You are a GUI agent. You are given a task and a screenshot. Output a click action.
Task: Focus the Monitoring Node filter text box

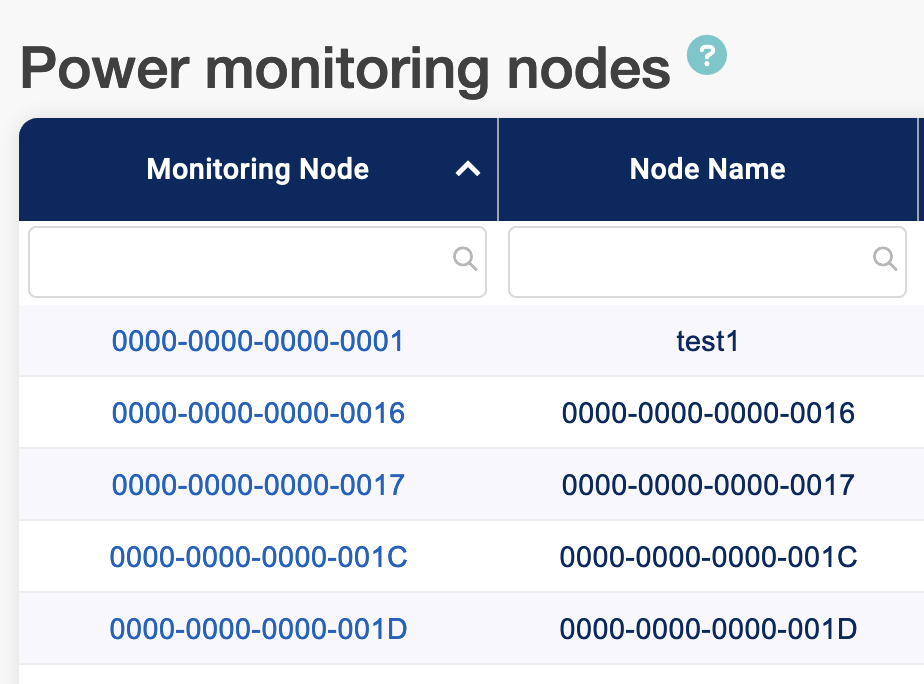[240, 262]
